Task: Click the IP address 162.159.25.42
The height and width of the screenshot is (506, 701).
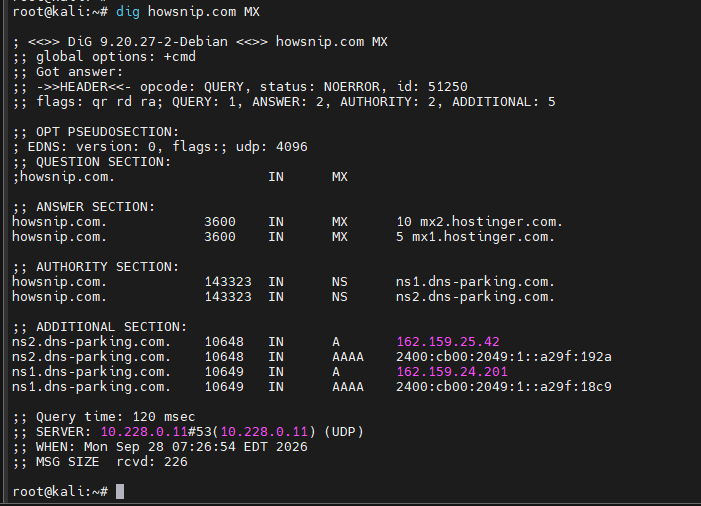Action: (448, 342)
